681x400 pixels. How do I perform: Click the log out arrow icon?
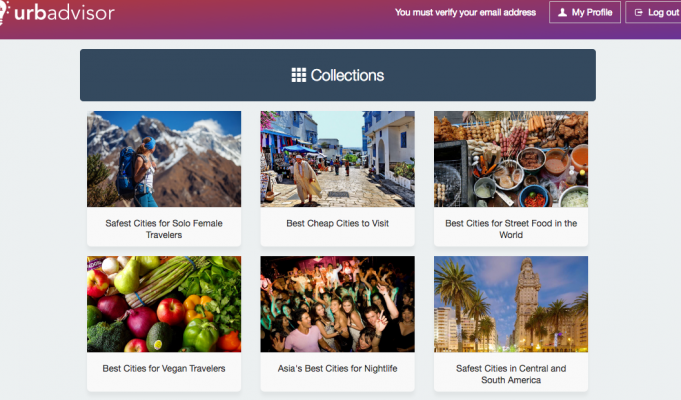click(638, 13)
